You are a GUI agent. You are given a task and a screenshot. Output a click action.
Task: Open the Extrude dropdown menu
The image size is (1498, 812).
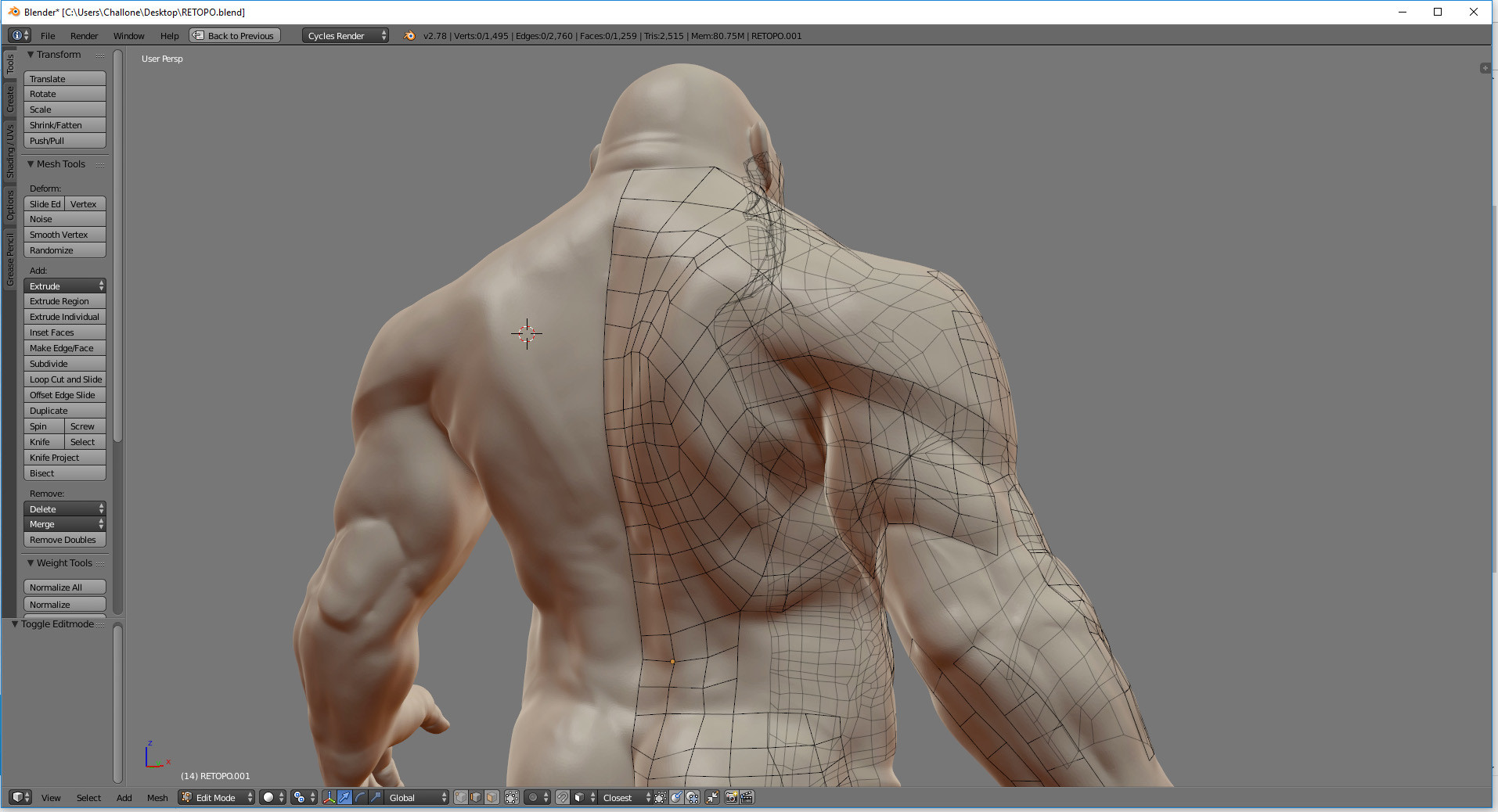[65, 286]
